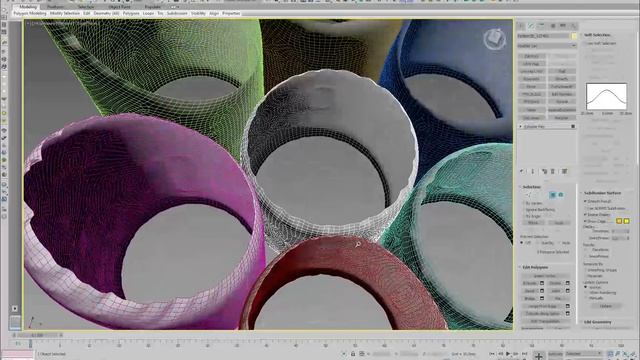Viewport: 640px width, 360px height.
Task: Select Preview Selection SubObj radio button
Action: (x=538, y=243)
